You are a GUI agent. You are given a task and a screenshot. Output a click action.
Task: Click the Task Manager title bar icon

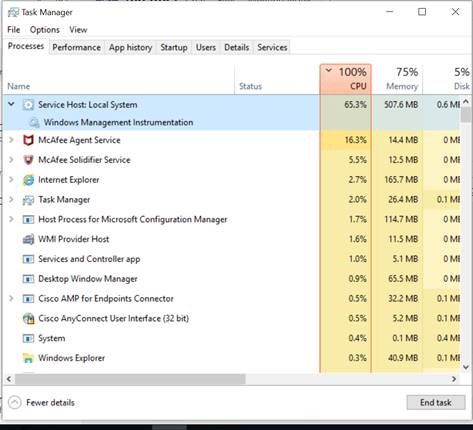[13, 13]
